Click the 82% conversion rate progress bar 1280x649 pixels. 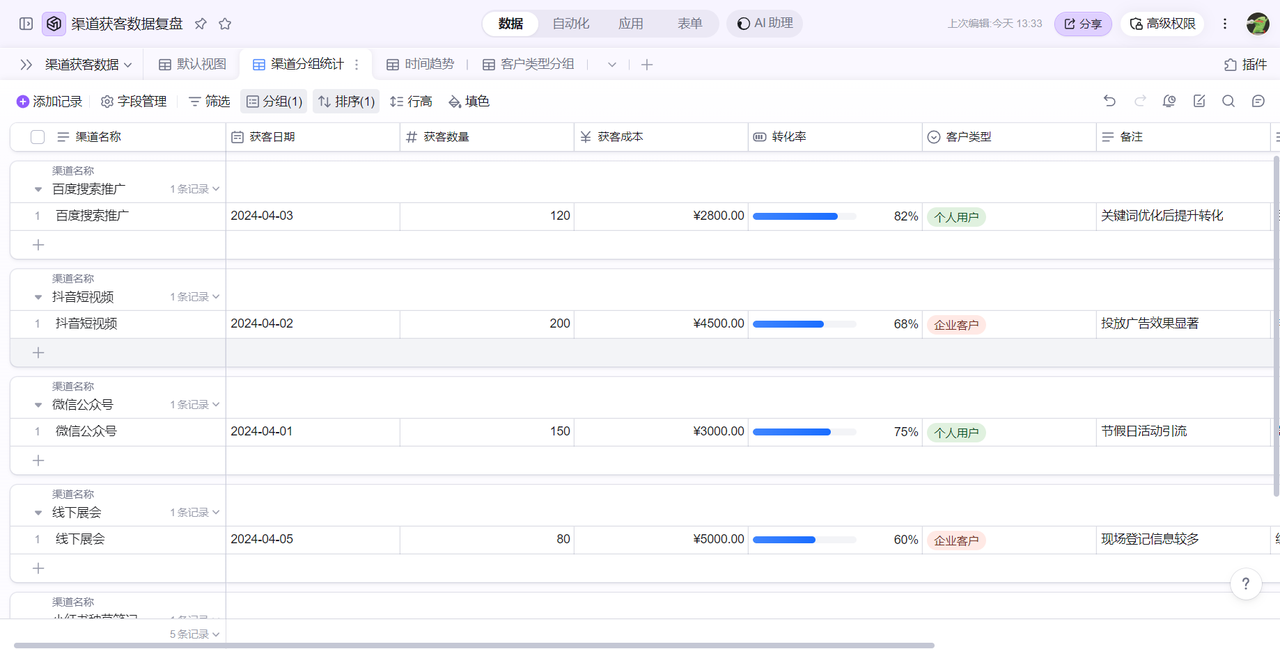pyautogui.click(x=803, y=216)
